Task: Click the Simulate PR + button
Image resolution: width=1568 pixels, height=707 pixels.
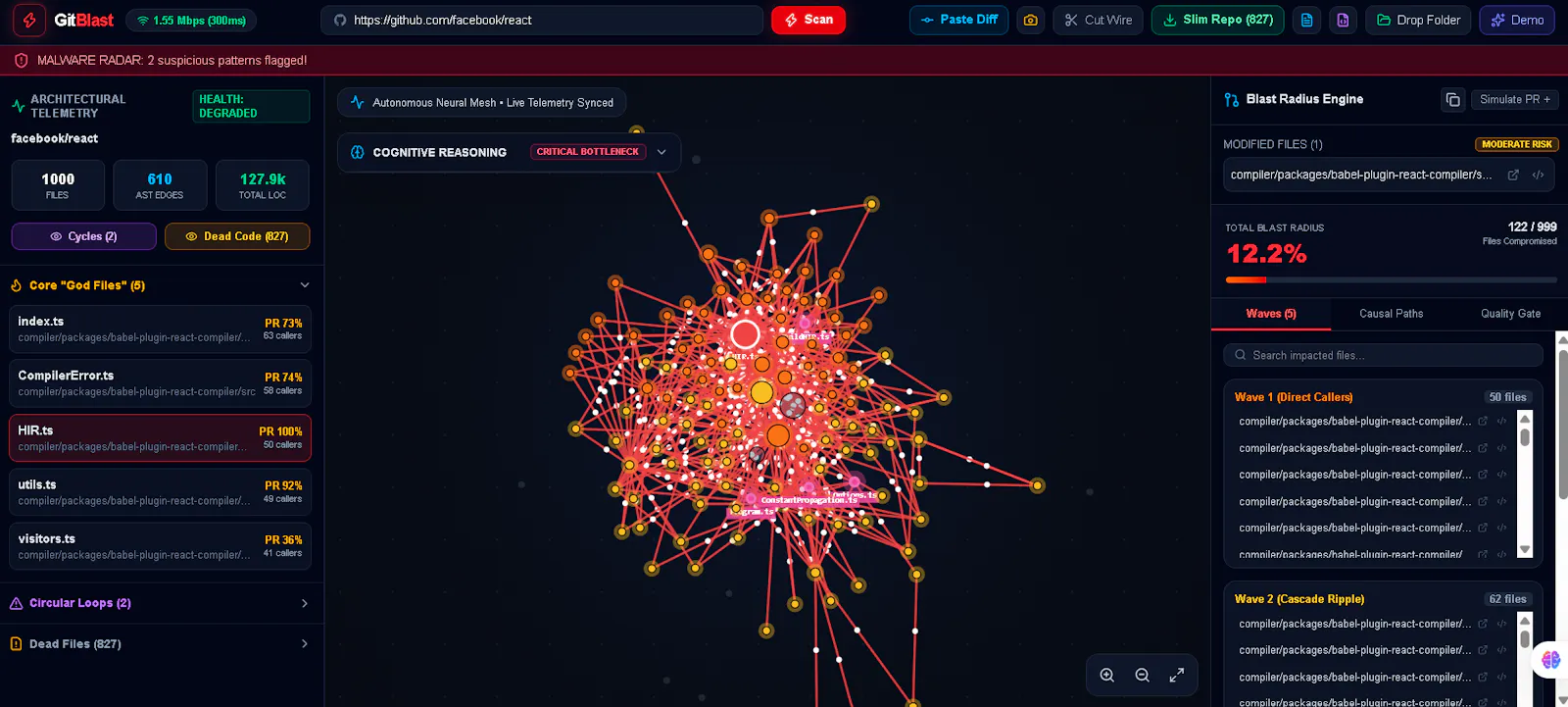Action: click(1515, 99)
